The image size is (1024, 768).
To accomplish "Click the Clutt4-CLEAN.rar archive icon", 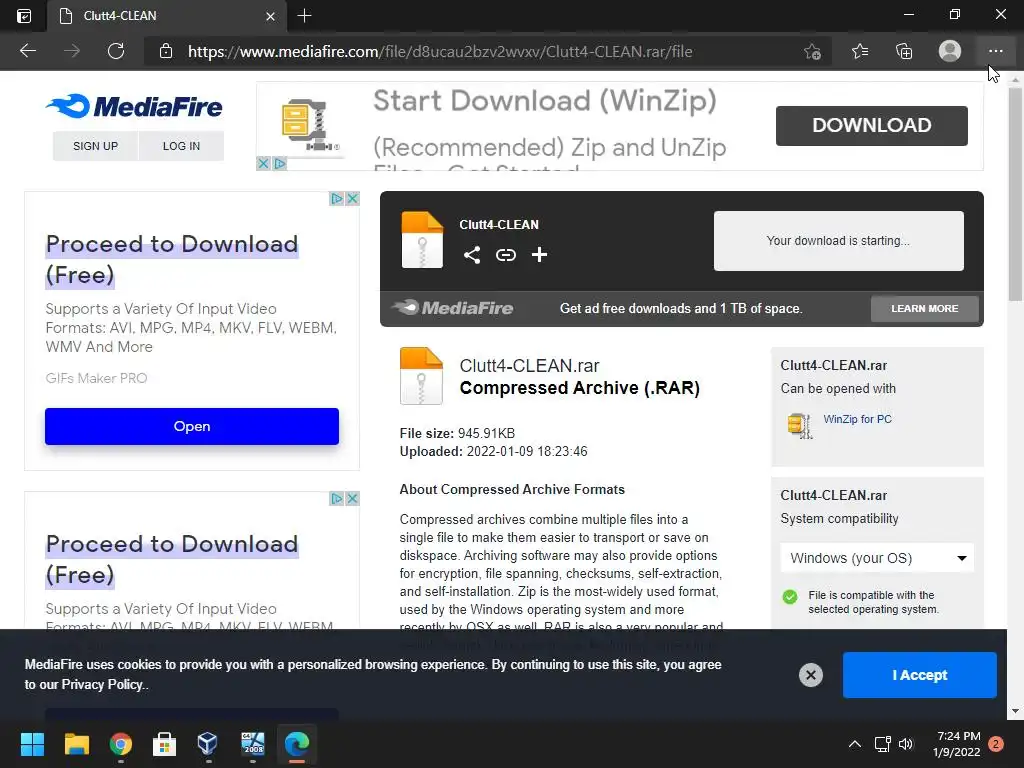I will (421, 376).
